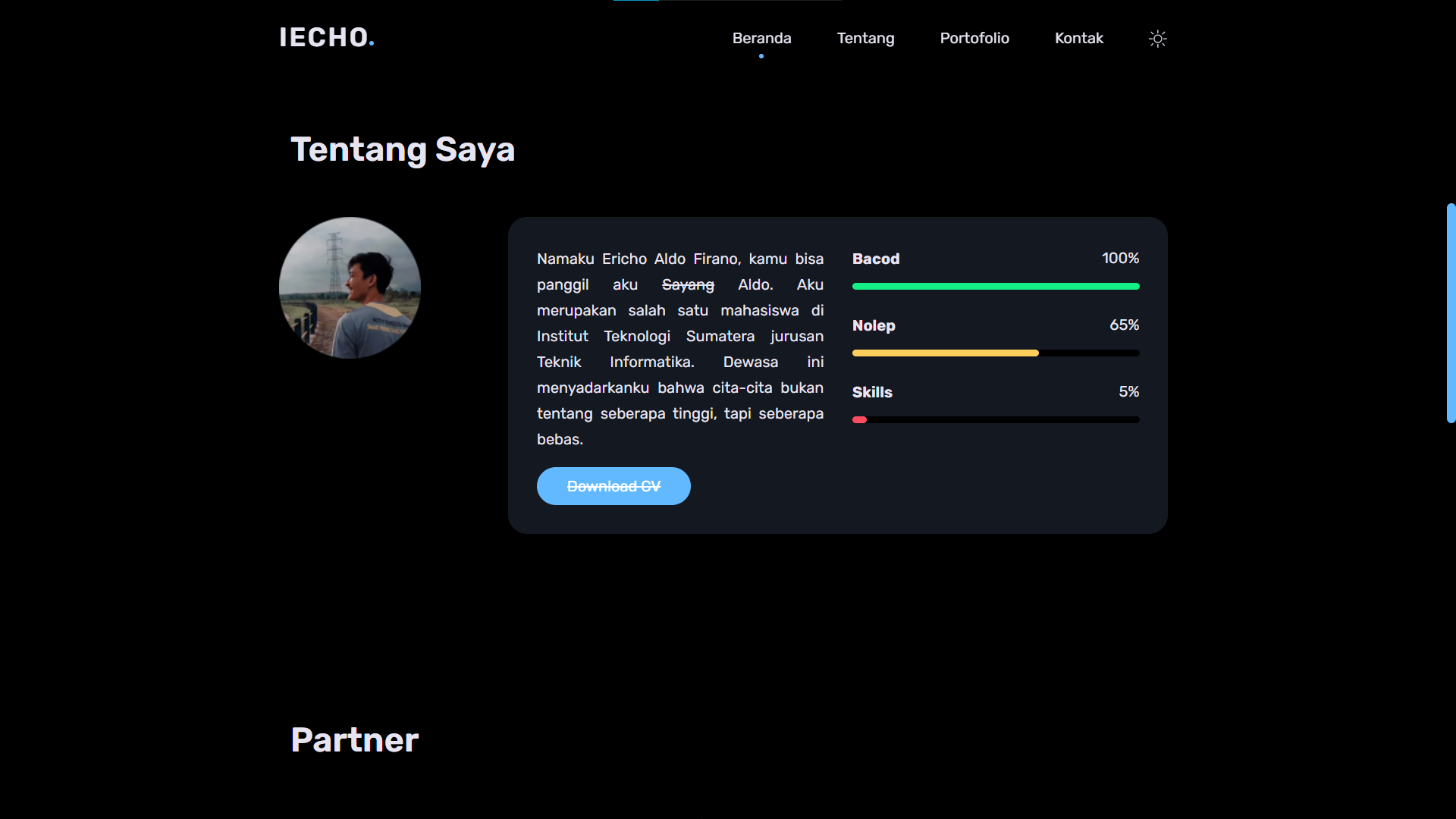Toggle light mode with sun icon
Image resolution: width=1456 pixels, height=819 pixels.
[x=1157, y=39]
